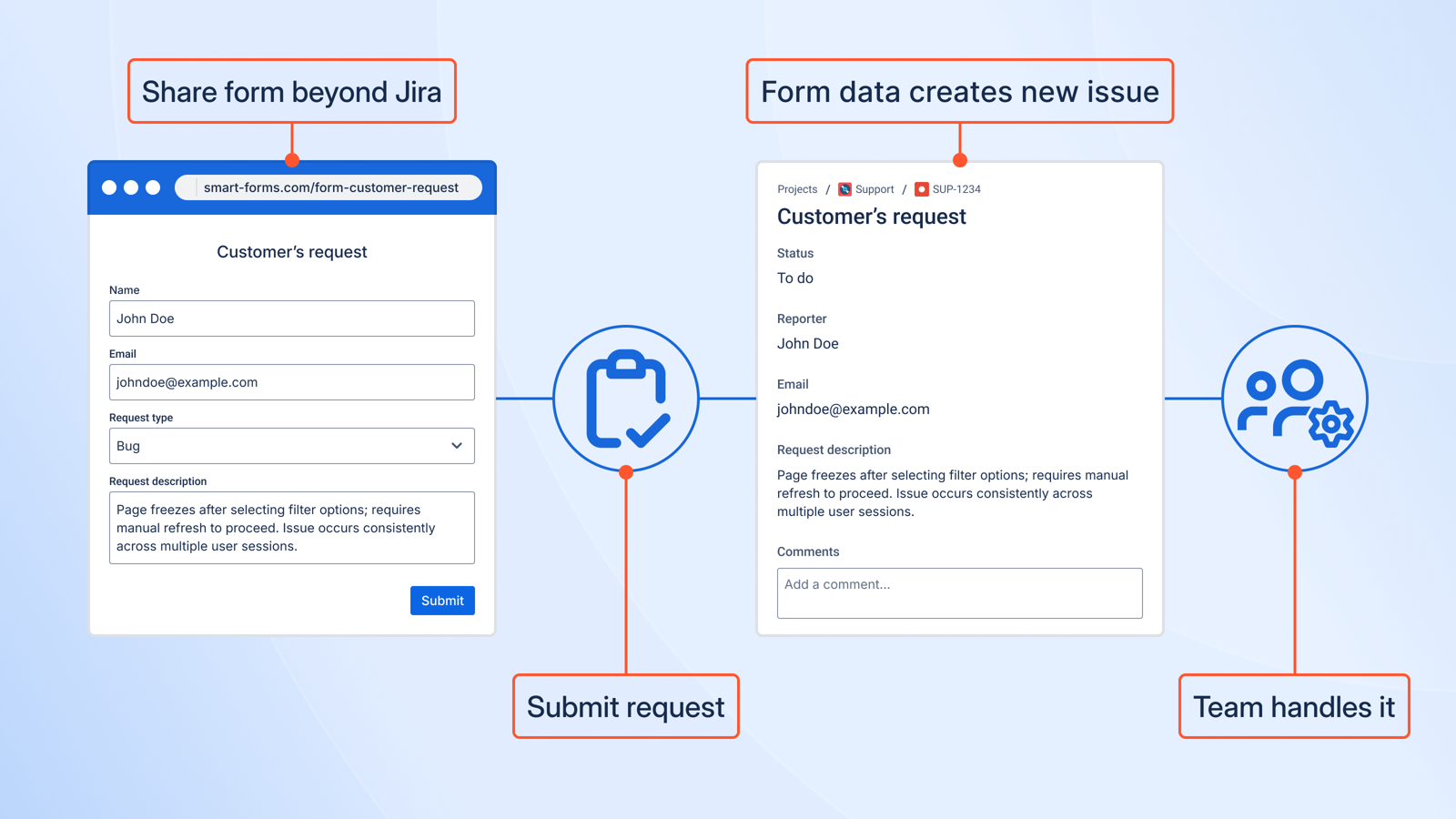This screenshot has width=1456, height=819.
Task: Open the Support breadcrumb link
Action: click(875, 189)
